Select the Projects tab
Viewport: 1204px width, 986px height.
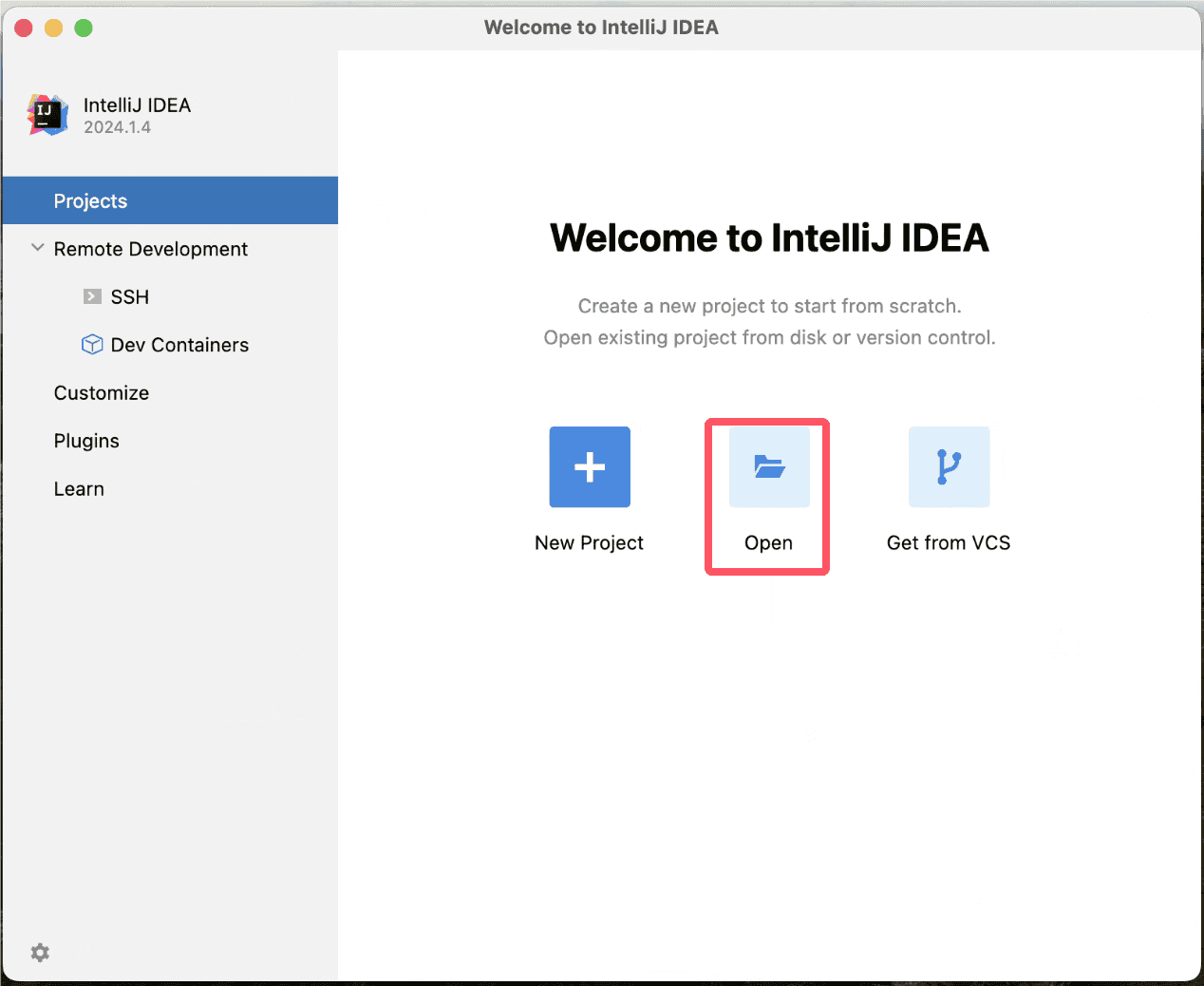coord(170,200)
